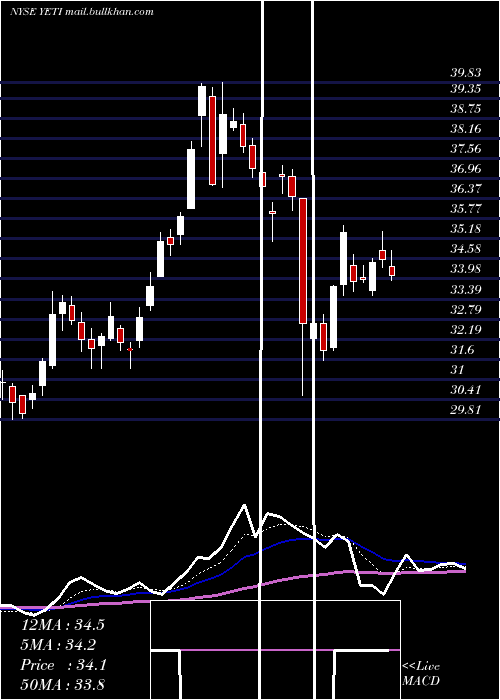Click the Price : 34.1 readout
The image size is (500, 700).
click(x=63, y=665)
